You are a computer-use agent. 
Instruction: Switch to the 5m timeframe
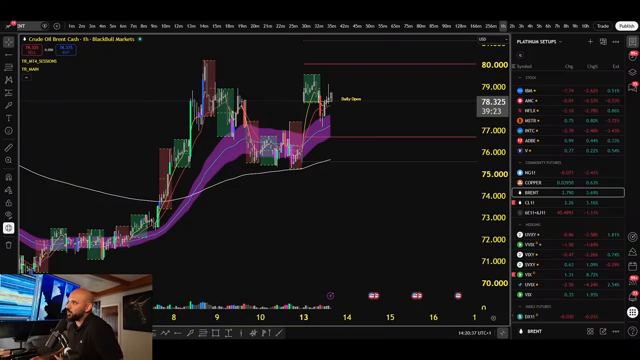(113, 26)
